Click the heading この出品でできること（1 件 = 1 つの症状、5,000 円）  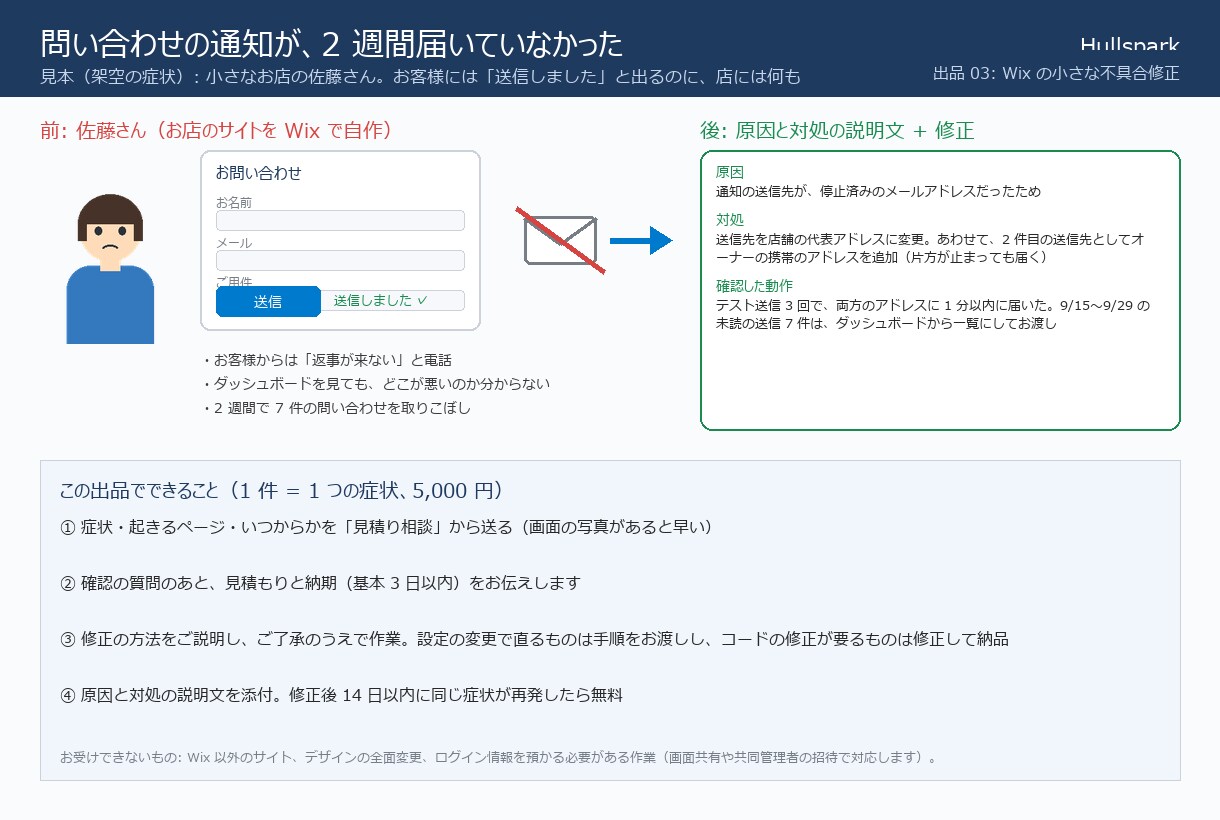coord(281,491)
